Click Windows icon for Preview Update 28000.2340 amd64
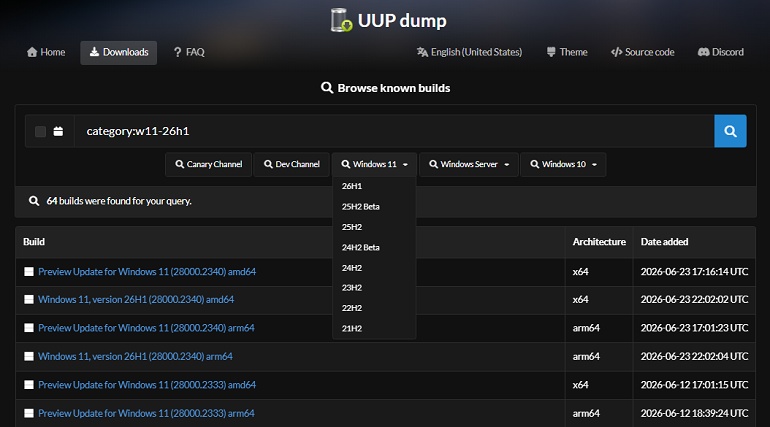Viewport: 770px width, 427px height. 29,271
